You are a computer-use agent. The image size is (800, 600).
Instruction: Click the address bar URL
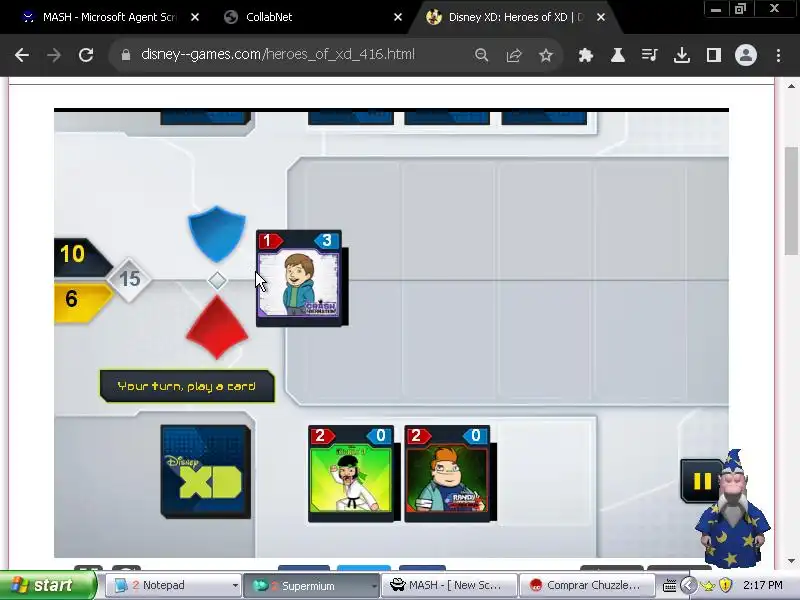click(278, 54)
